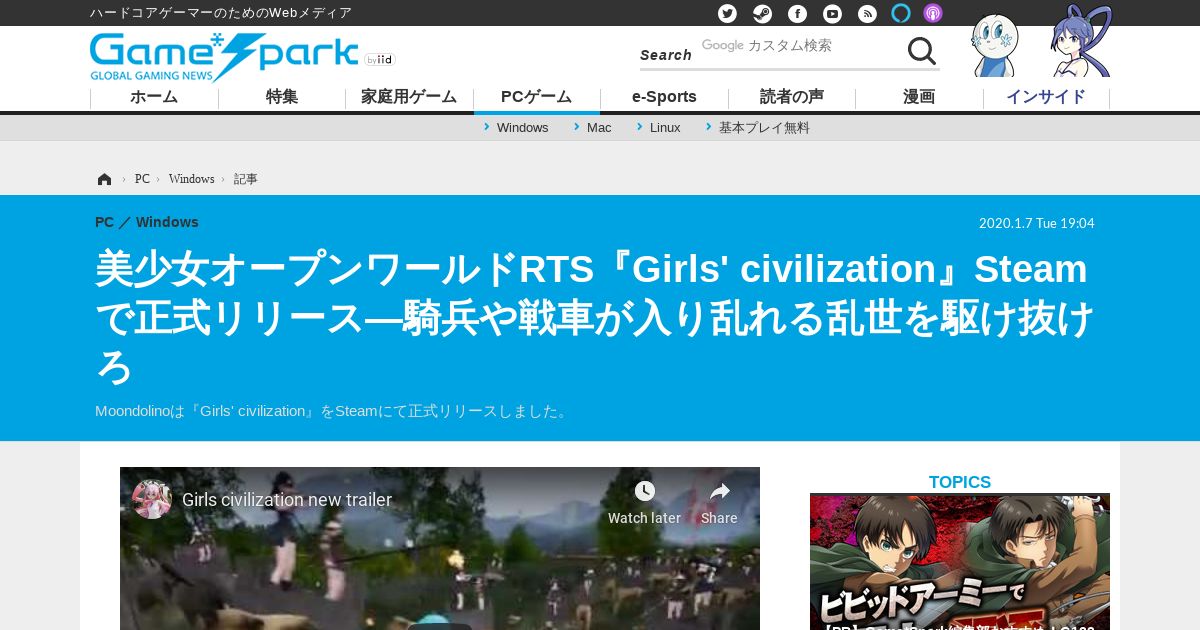Screen dimensions: 1200x630
Task: Open the Steam icon link
Action: click(762, 13)
